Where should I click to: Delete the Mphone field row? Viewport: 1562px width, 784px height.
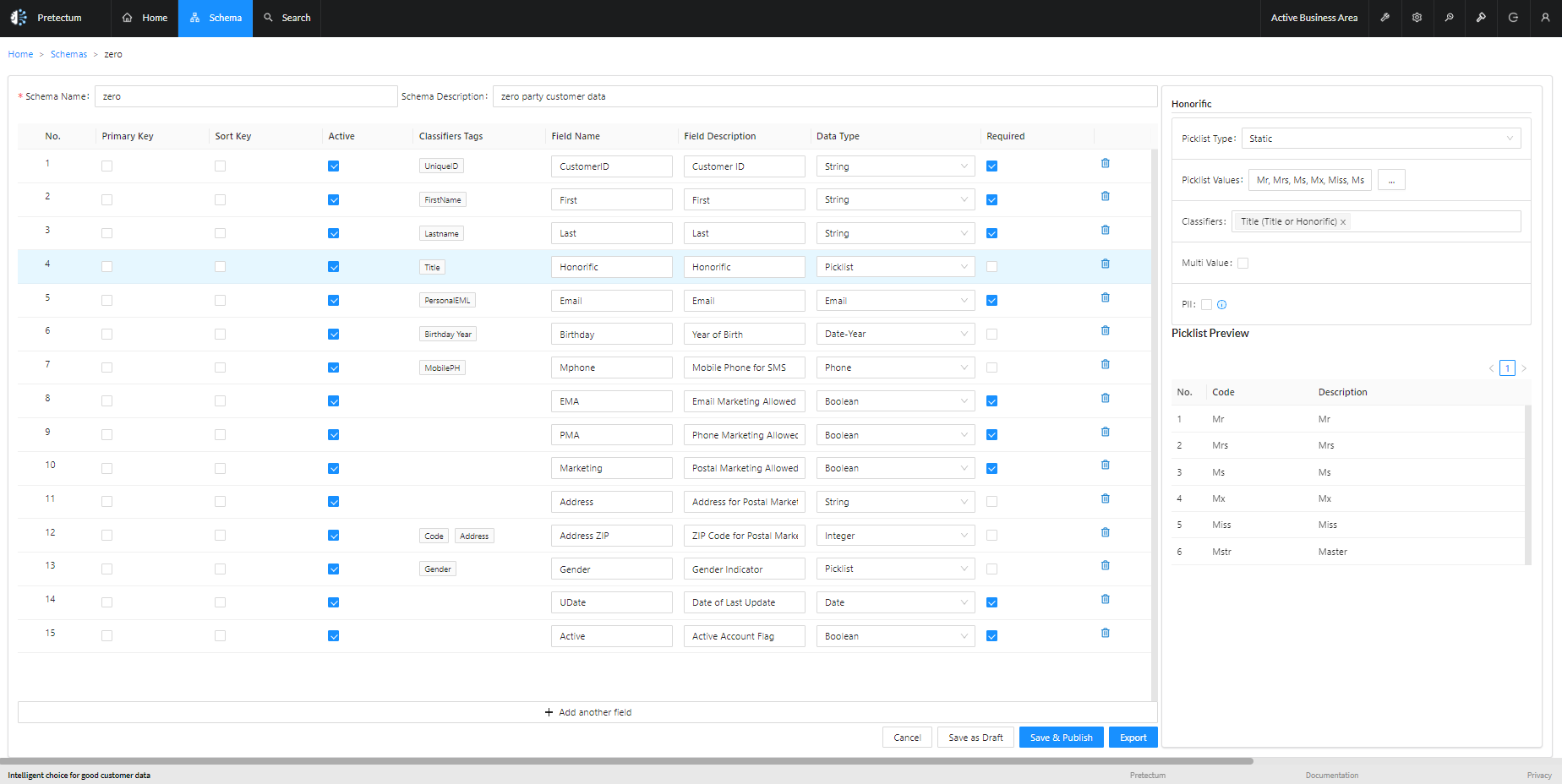[1106, 364]
